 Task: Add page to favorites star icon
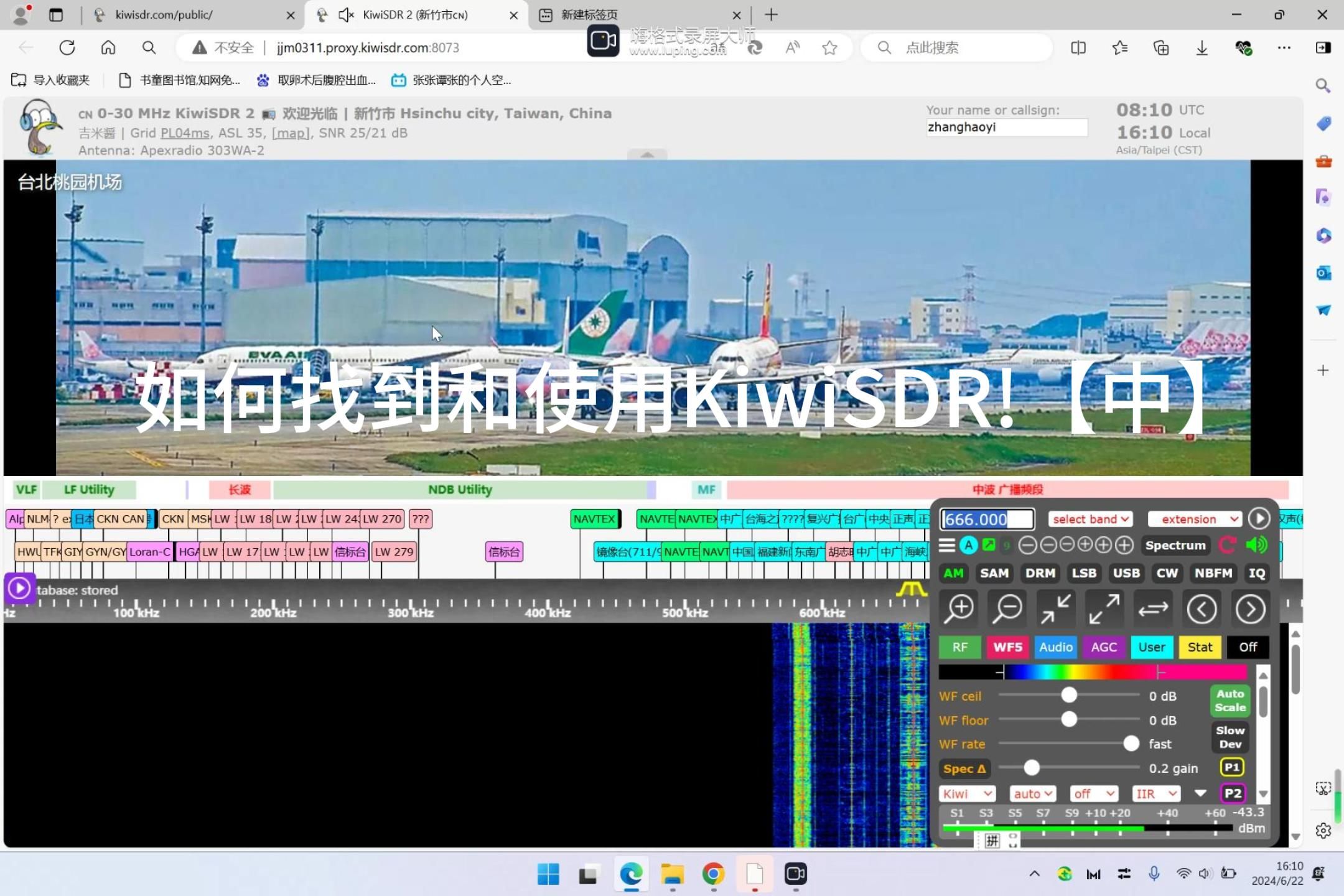(x=829, y=48)
